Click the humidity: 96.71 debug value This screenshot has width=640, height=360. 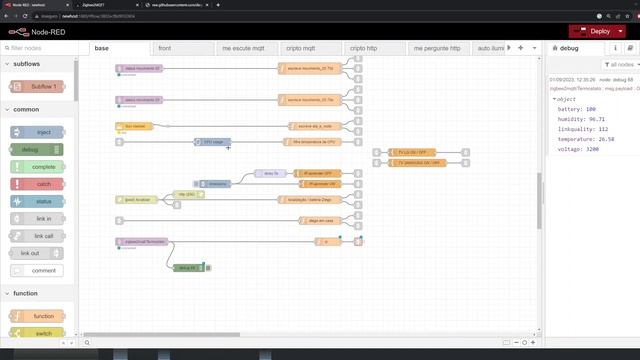point(581,119)
